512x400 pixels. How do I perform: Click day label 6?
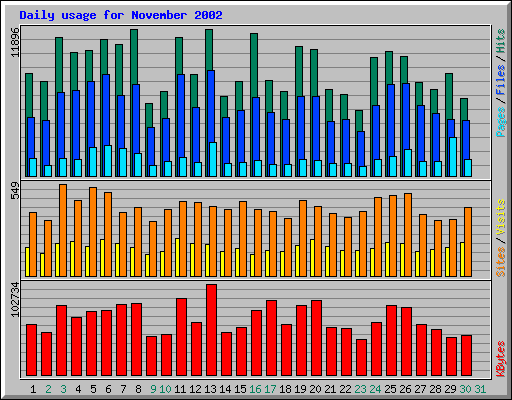[108, 389]
